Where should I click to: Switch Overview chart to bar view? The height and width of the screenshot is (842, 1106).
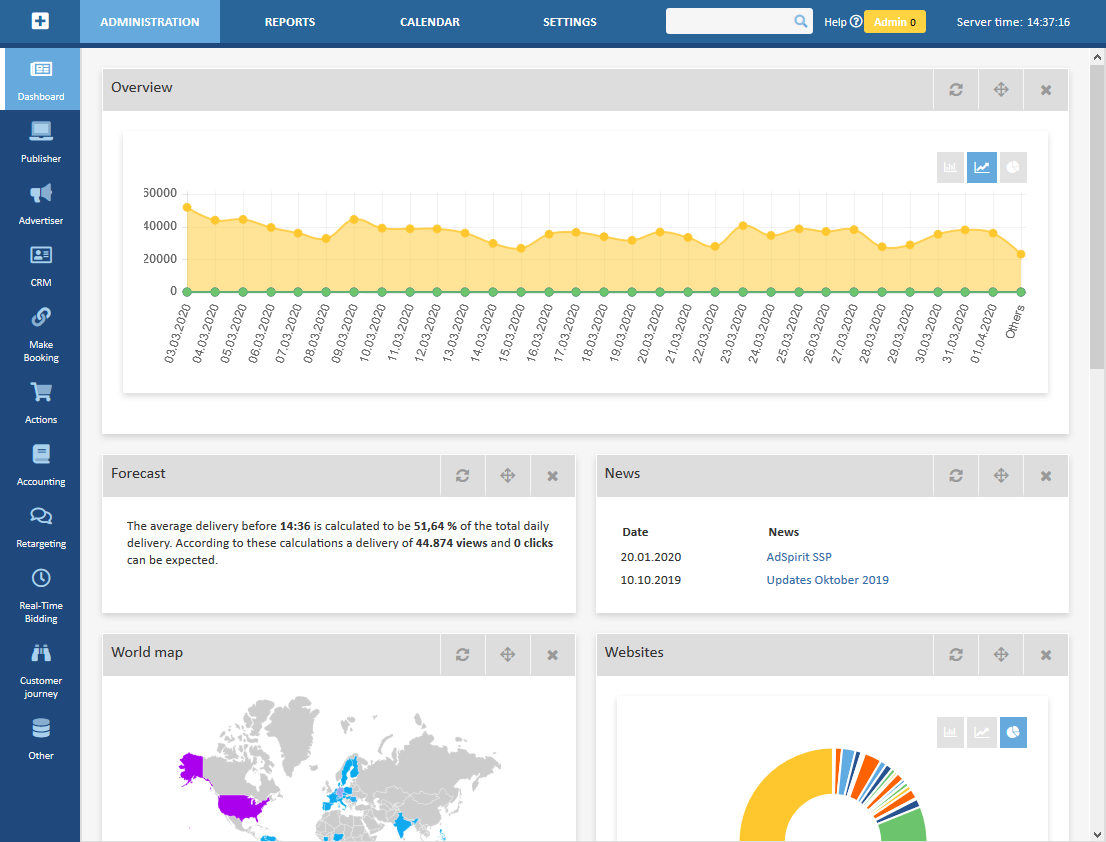(951, 168)
